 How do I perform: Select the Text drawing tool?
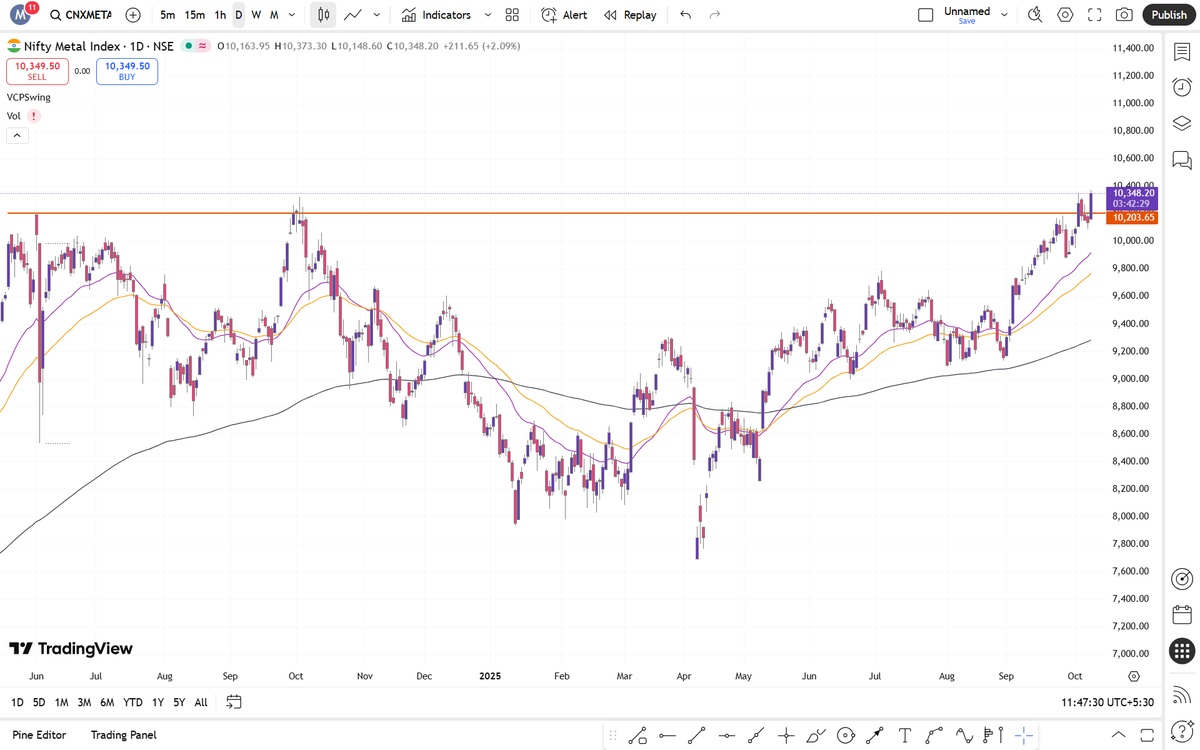(x=905, y=735)
